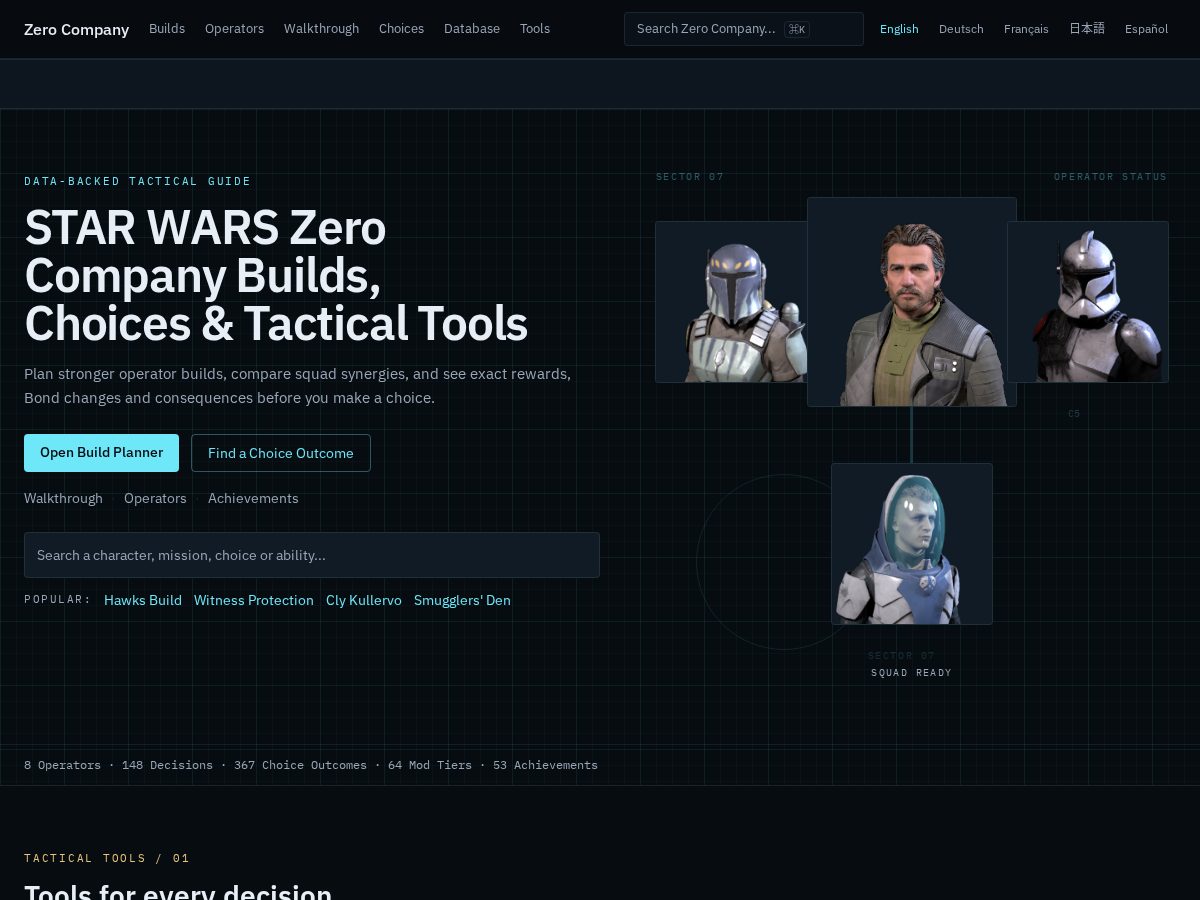Open popular search Witness Protection
The image size is (1200, 900).
[254, 600]
